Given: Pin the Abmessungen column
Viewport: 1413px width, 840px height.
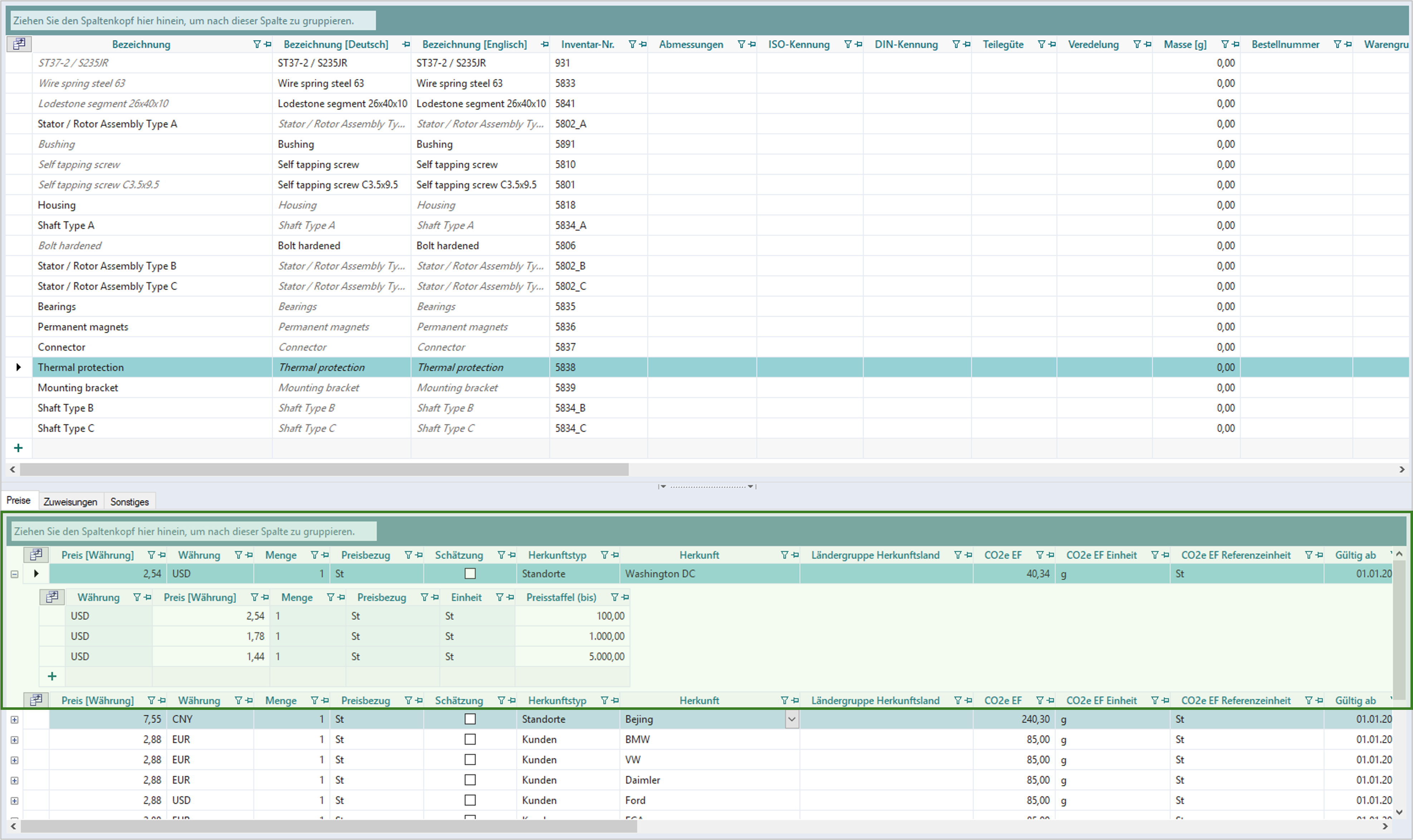Looking at the screenshot, I should coord(751,44).
